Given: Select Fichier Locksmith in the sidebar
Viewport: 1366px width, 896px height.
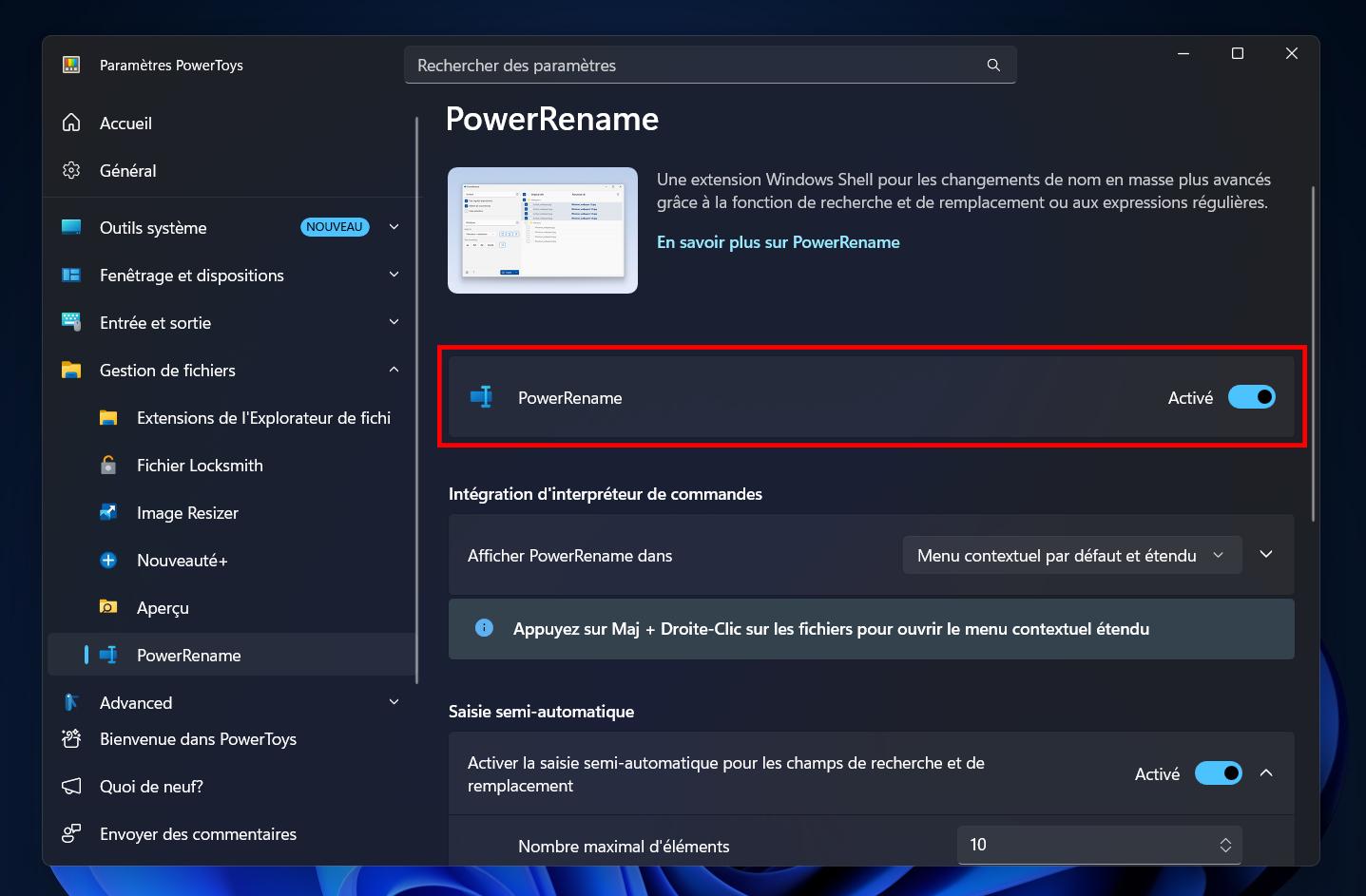Looking at the screenshot, I should pos(231,465).
